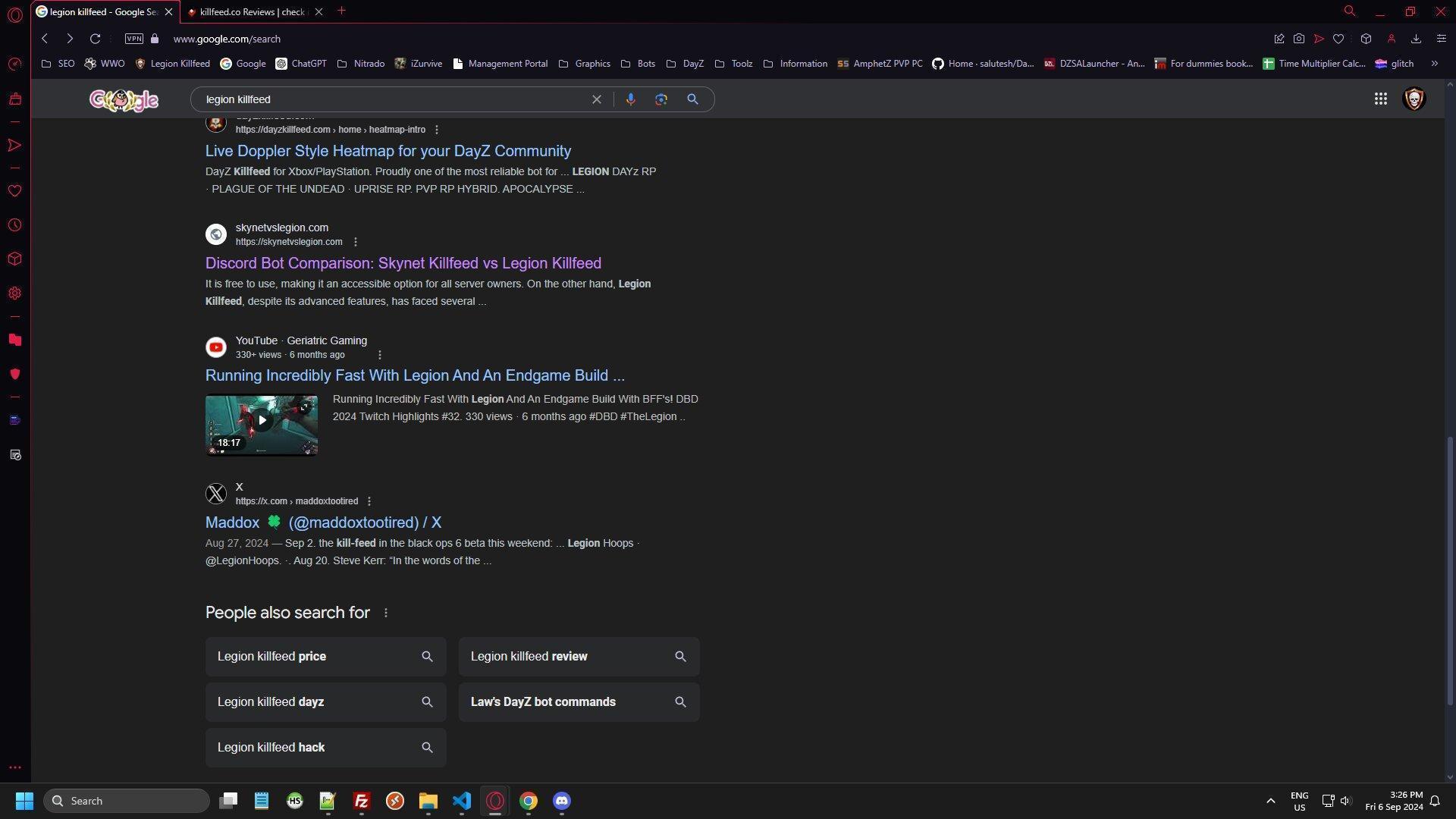Open FileZilla from taskbar
The height and width of the screenshot is (819, 1456).
(362, 801)
